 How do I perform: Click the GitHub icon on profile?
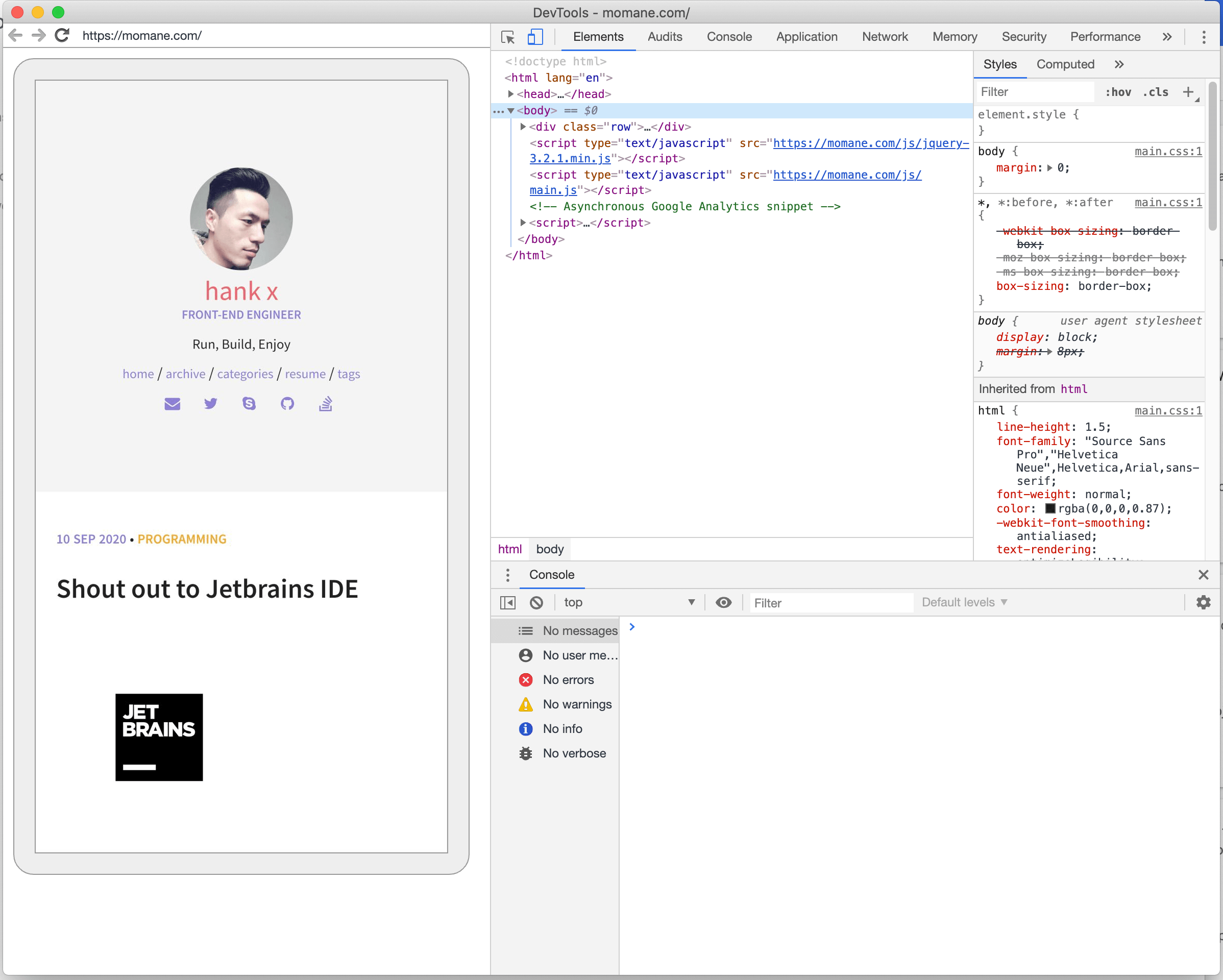point(287,404)
